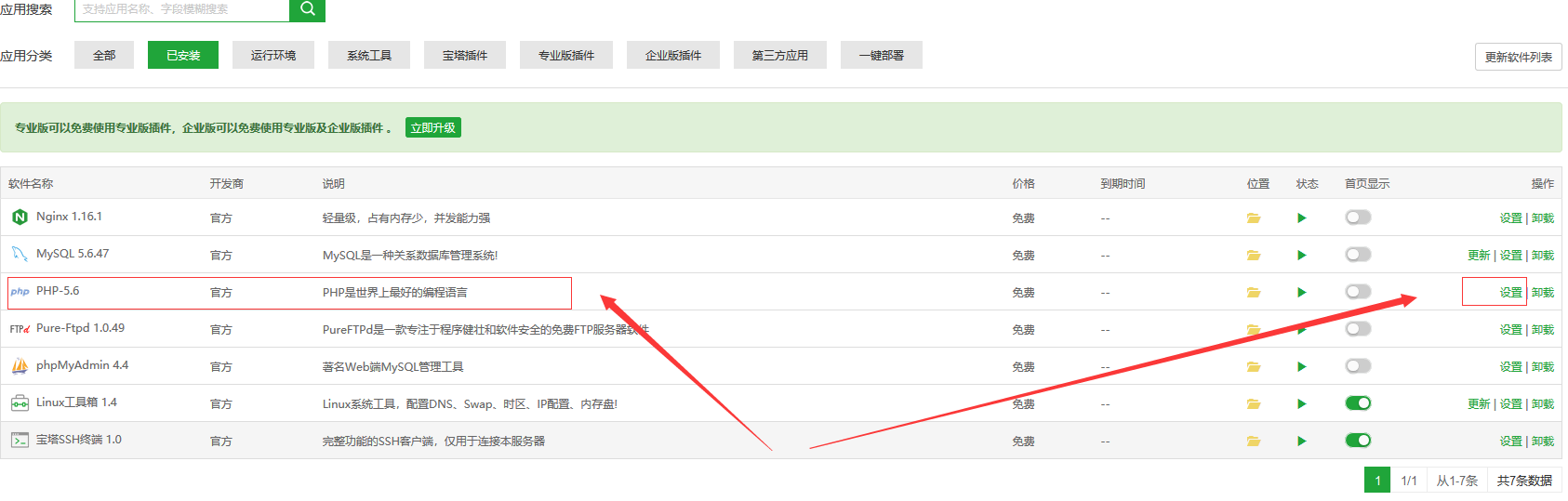
Task: Click the phpMyAdmin 4.4 name text
Action: [x=82, y=365]
